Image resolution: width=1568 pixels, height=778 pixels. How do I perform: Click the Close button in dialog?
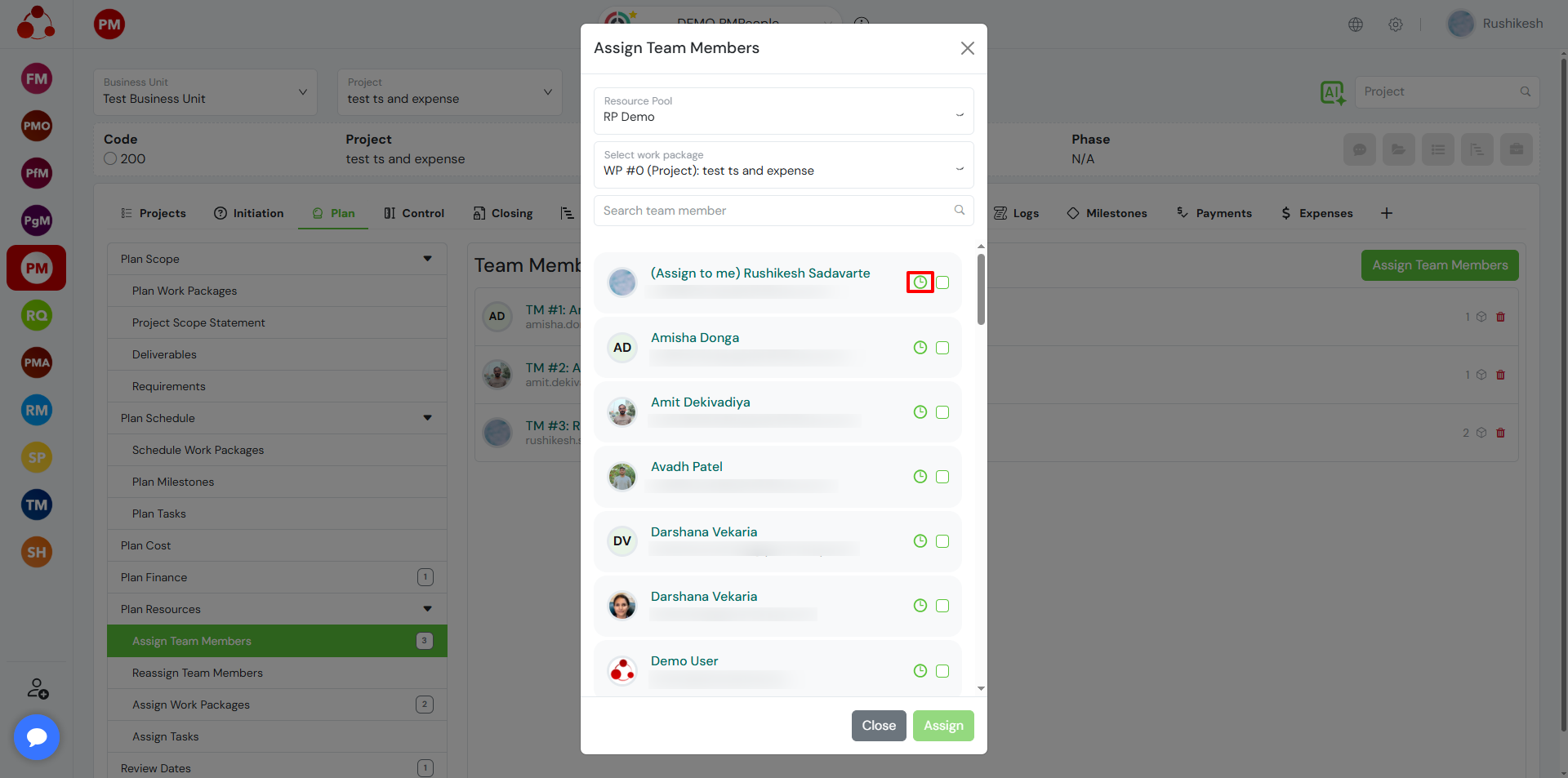(x=878, y=726)
